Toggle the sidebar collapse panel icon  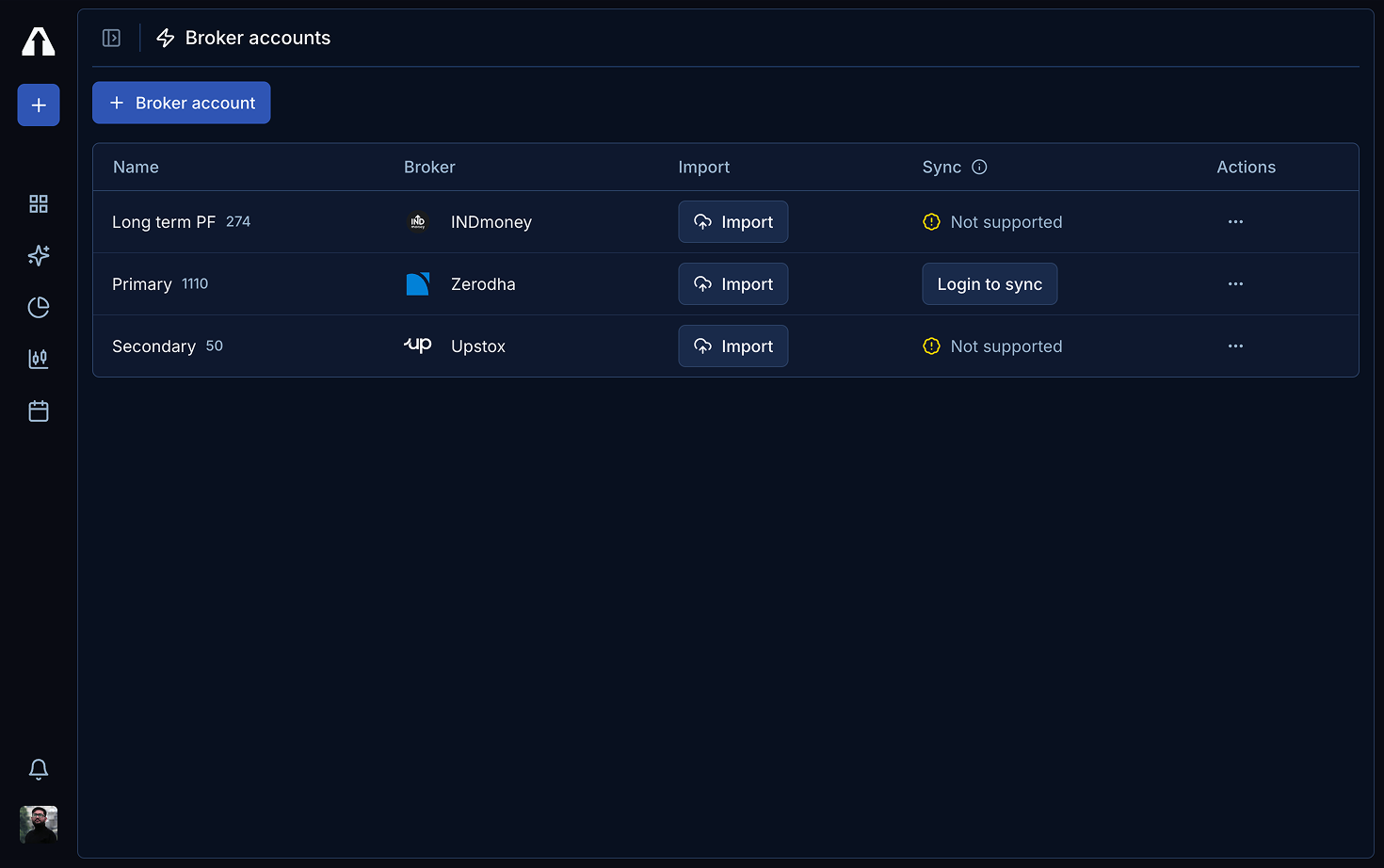[x=111, y=38]
